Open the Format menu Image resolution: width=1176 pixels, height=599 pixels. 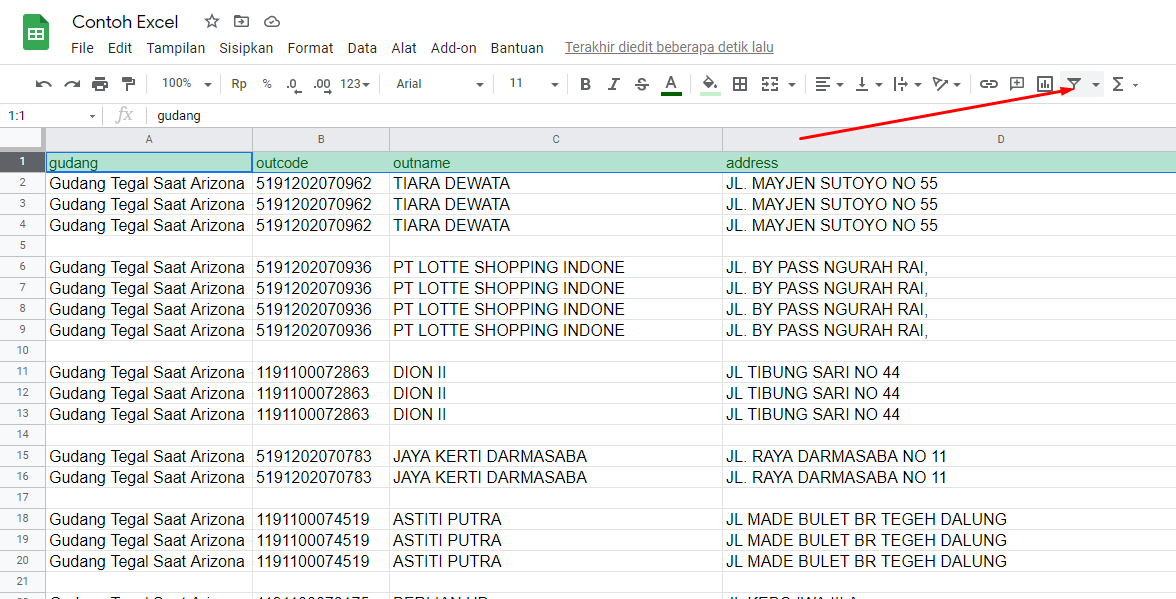310,48
